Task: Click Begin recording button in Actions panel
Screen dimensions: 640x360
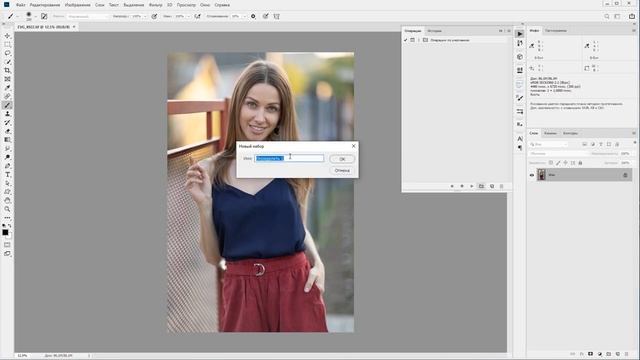Action: tap(462, 186)
